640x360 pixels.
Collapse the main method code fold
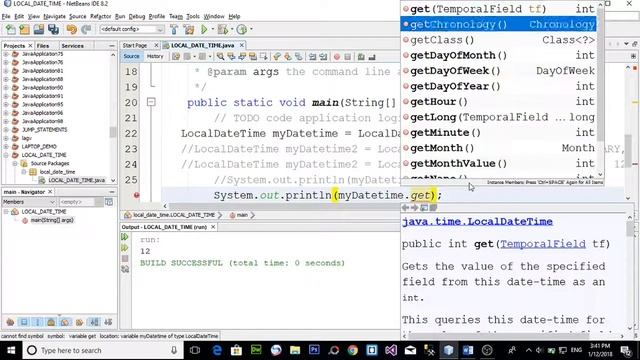point(151,102)
